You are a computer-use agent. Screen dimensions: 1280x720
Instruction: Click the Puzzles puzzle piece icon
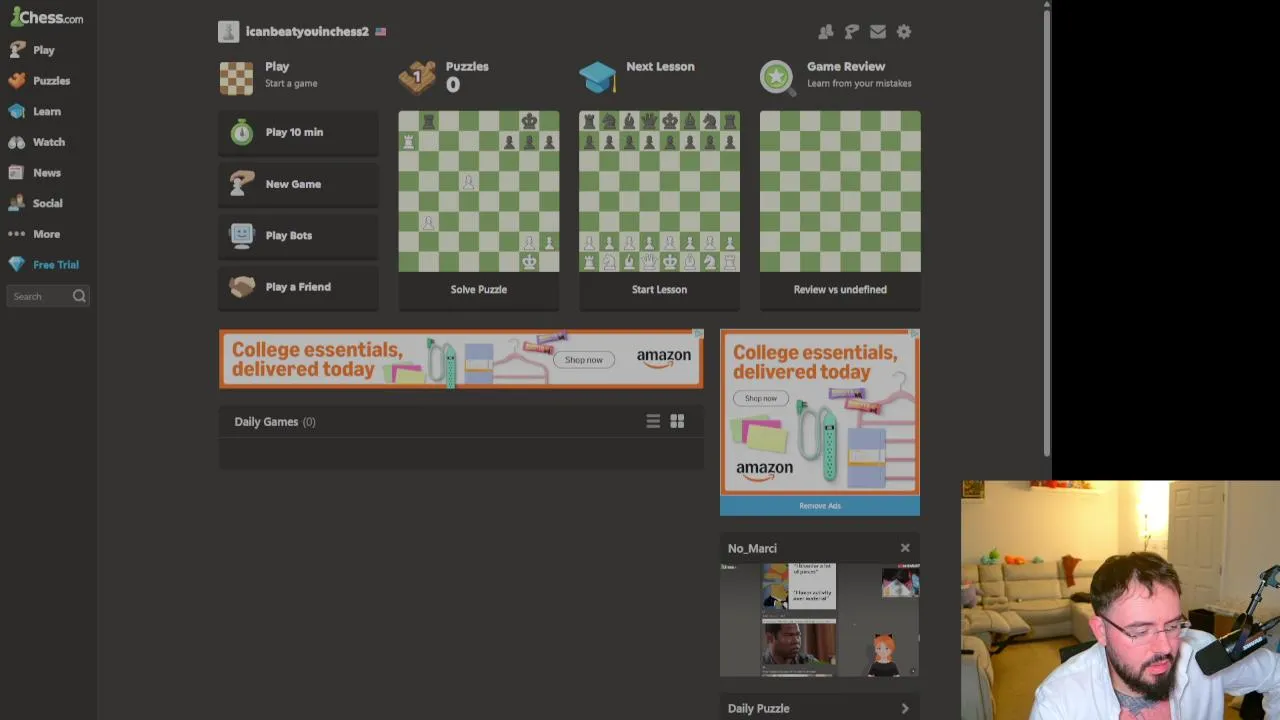click(417, 77)
